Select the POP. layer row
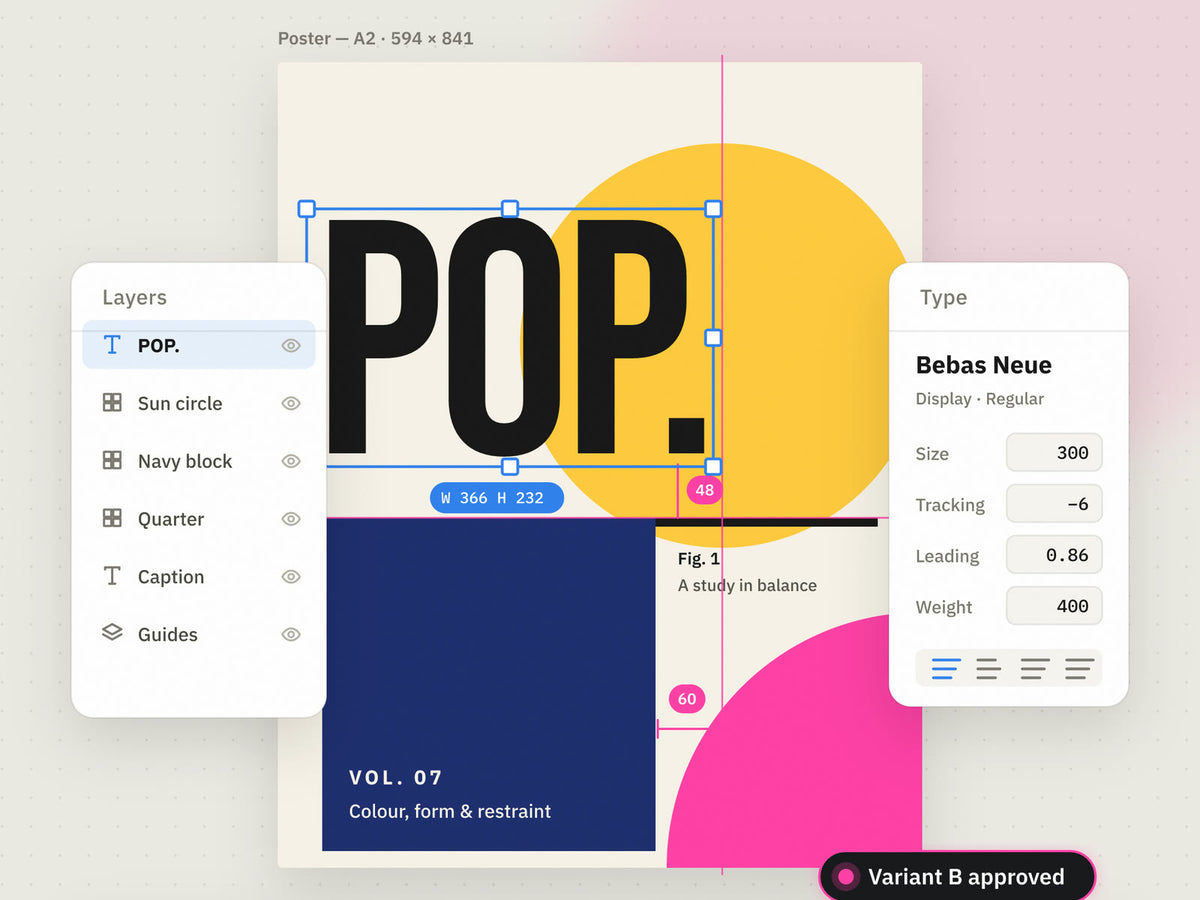 pos(199,345)
